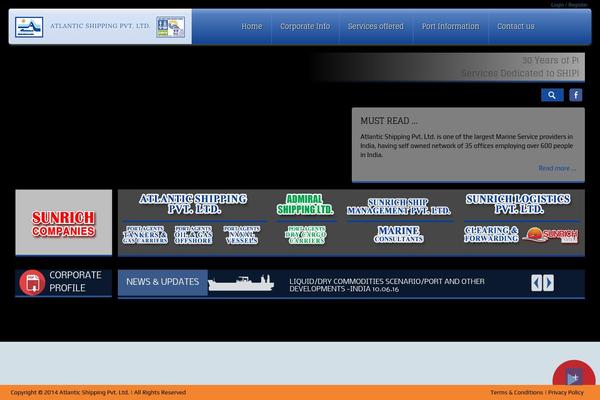Screen dimensions: 600x400
Task: Click the MUST READ ... heading
Action: [x=389, y=121]
